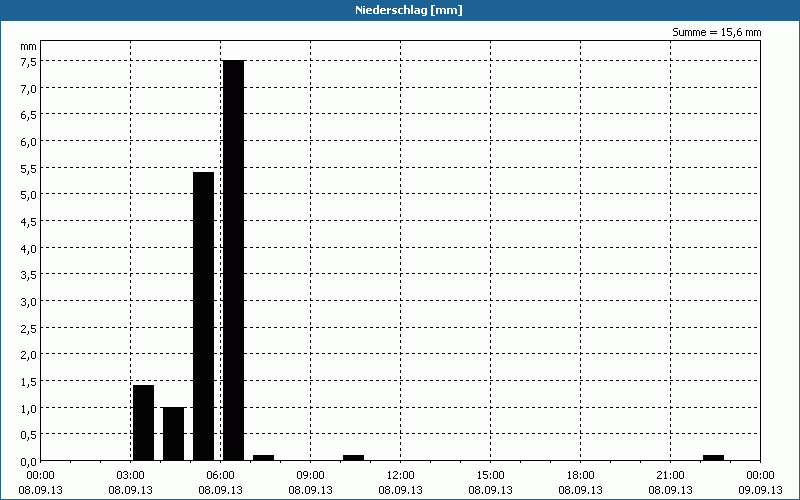This screenshot has width=800, height=500.
Task: Select the 1,4 mm bar just after 03:00
Action: tap(143, 423)
